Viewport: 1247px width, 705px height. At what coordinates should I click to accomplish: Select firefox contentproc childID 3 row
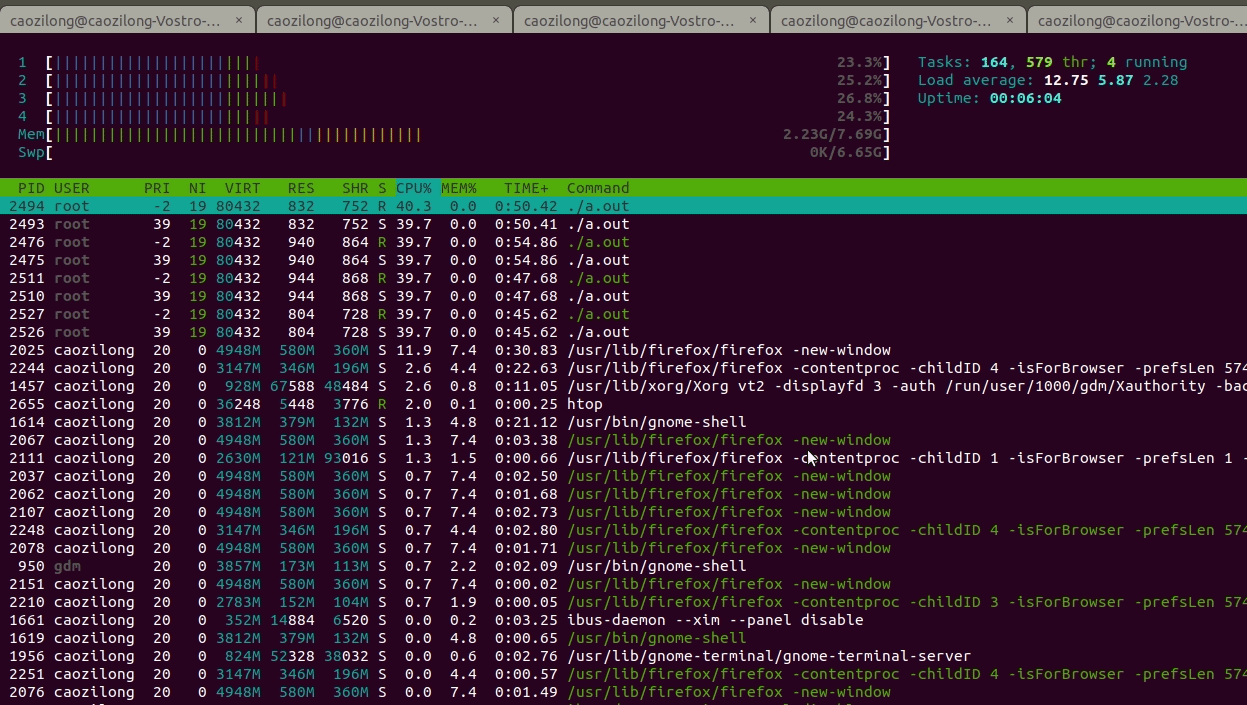tap(623, 602)
